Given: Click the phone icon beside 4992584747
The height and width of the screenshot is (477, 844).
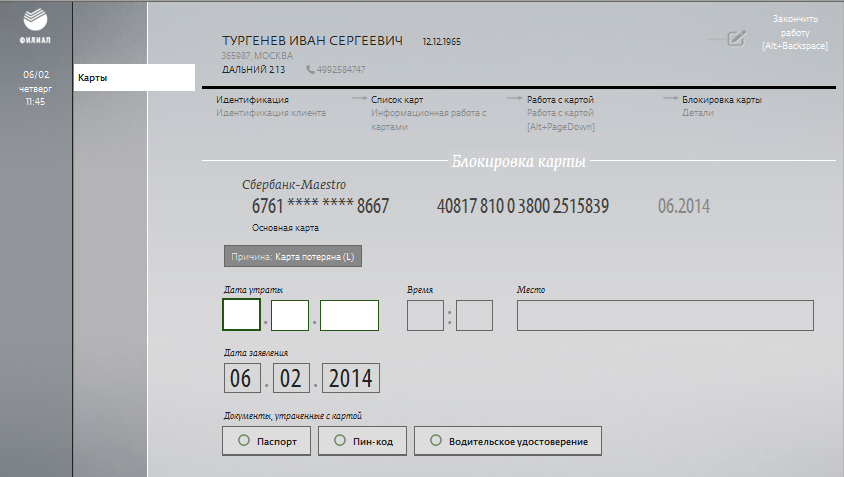Looking at the screenshot, I should tap(311, 69).
